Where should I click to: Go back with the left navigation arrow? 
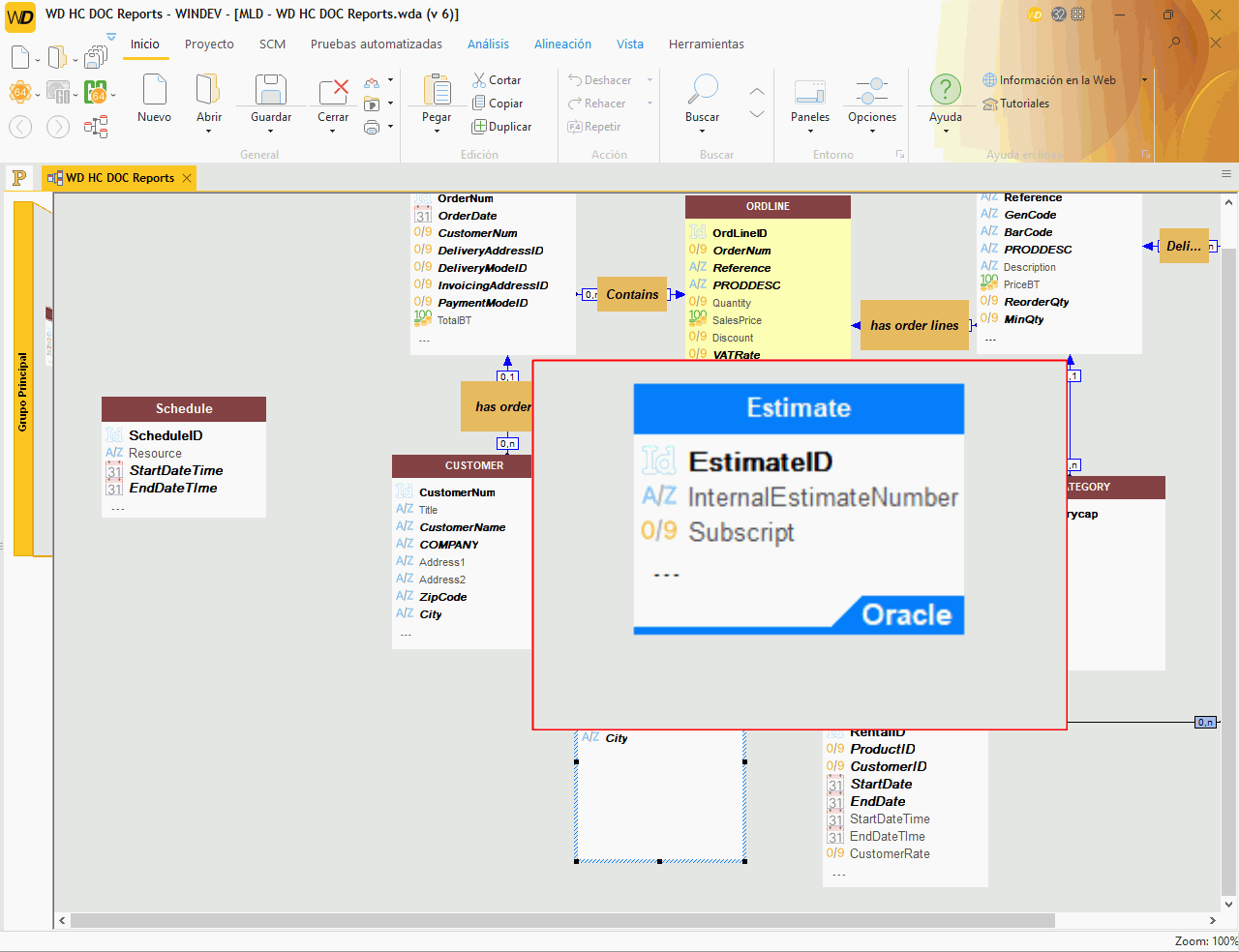click(20, 127)
